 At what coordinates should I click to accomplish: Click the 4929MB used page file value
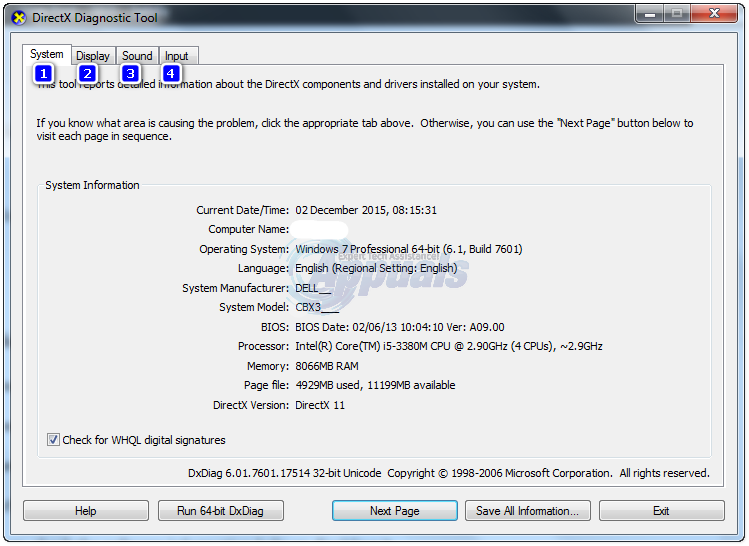click(x=375, y=385)
